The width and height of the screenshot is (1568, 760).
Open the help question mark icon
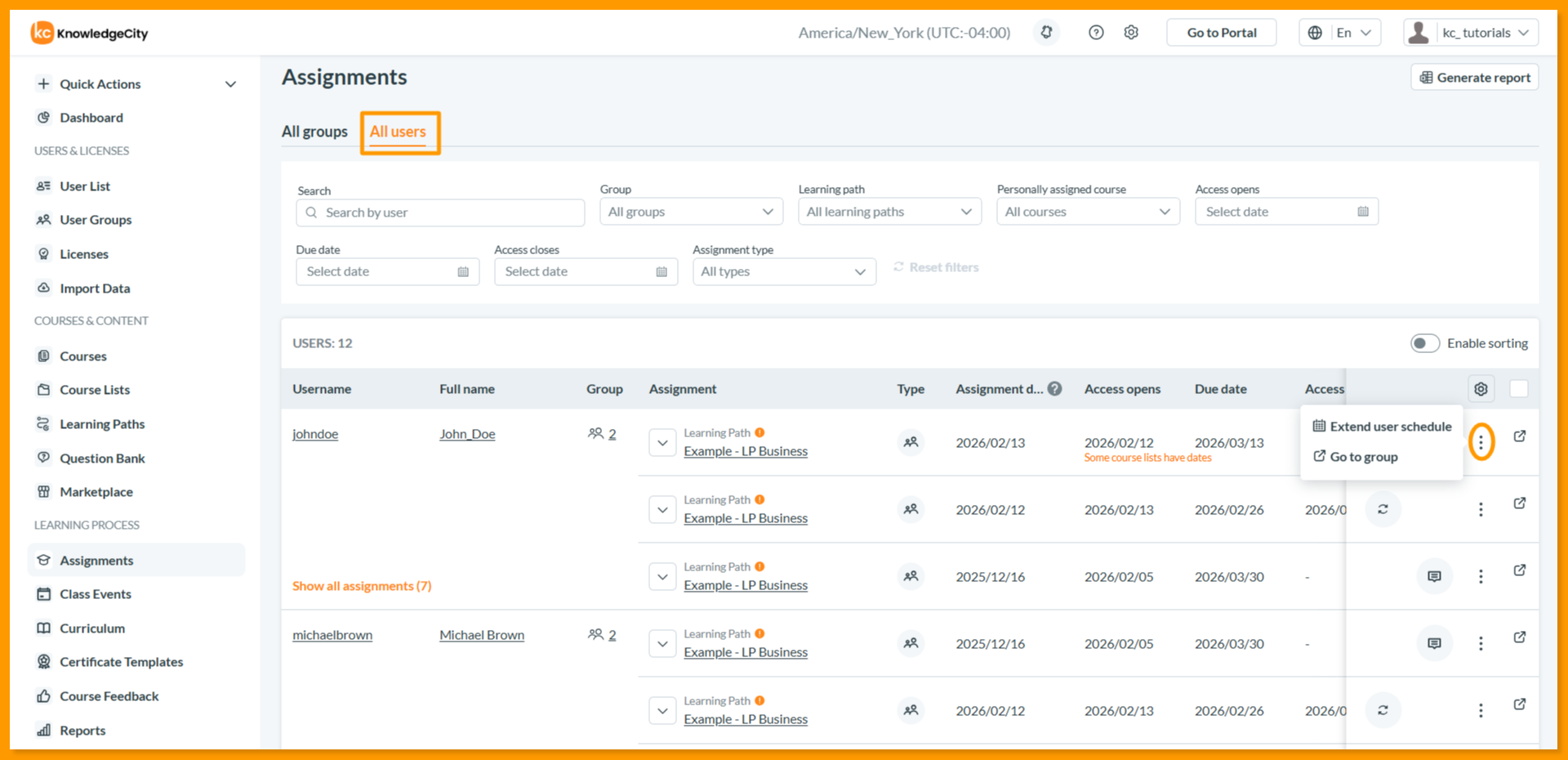[1096, 33]
